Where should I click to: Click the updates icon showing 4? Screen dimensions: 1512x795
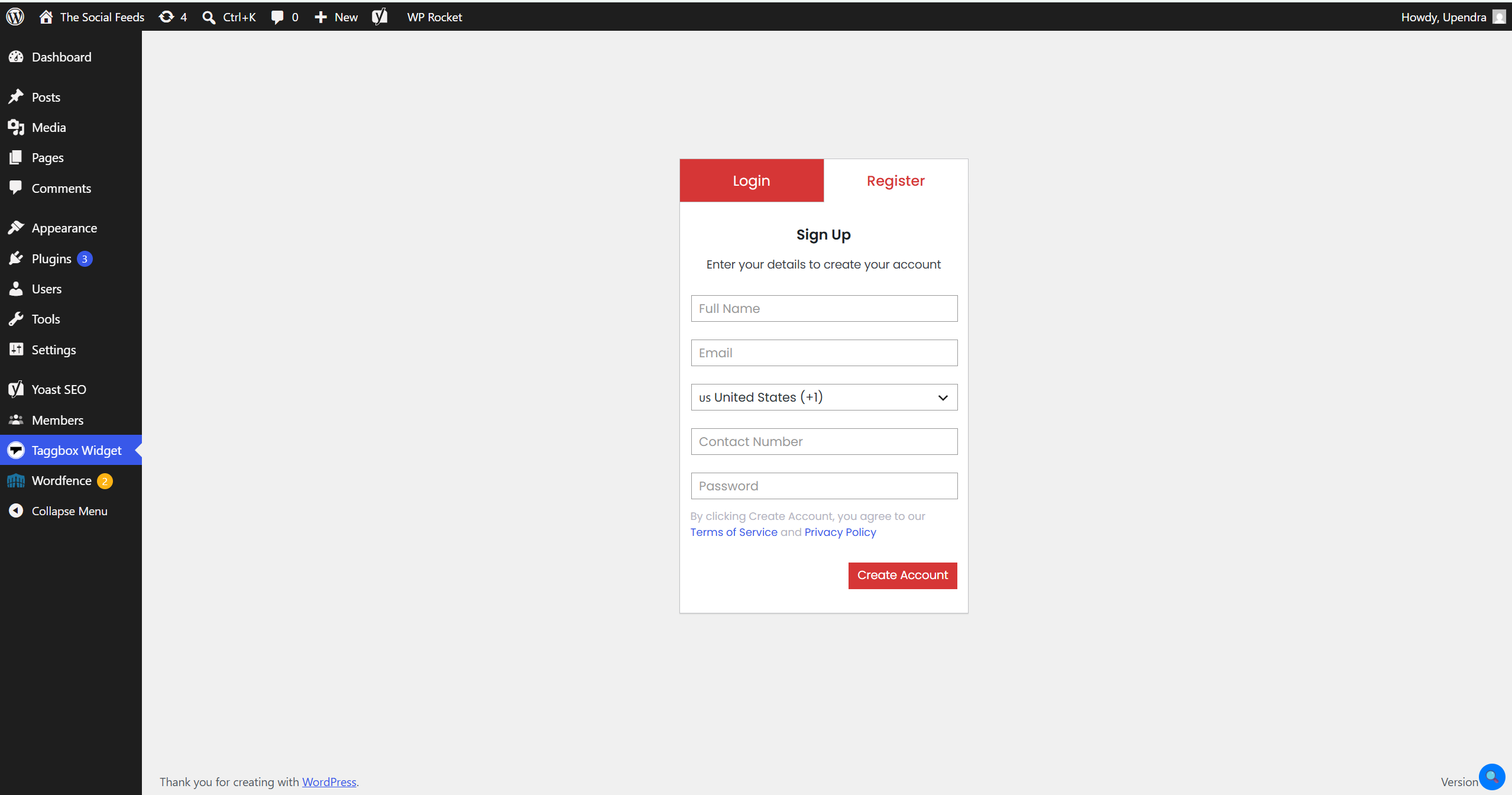pos(167,17)
